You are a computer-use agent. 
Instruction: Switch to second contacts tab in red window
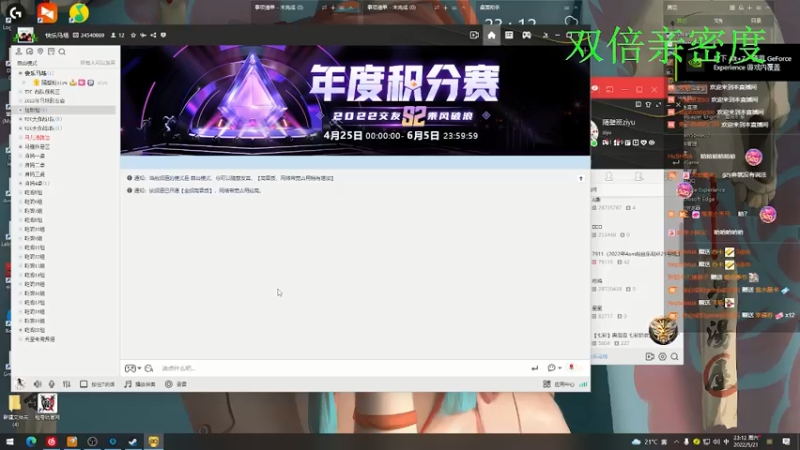coord(638,177)
